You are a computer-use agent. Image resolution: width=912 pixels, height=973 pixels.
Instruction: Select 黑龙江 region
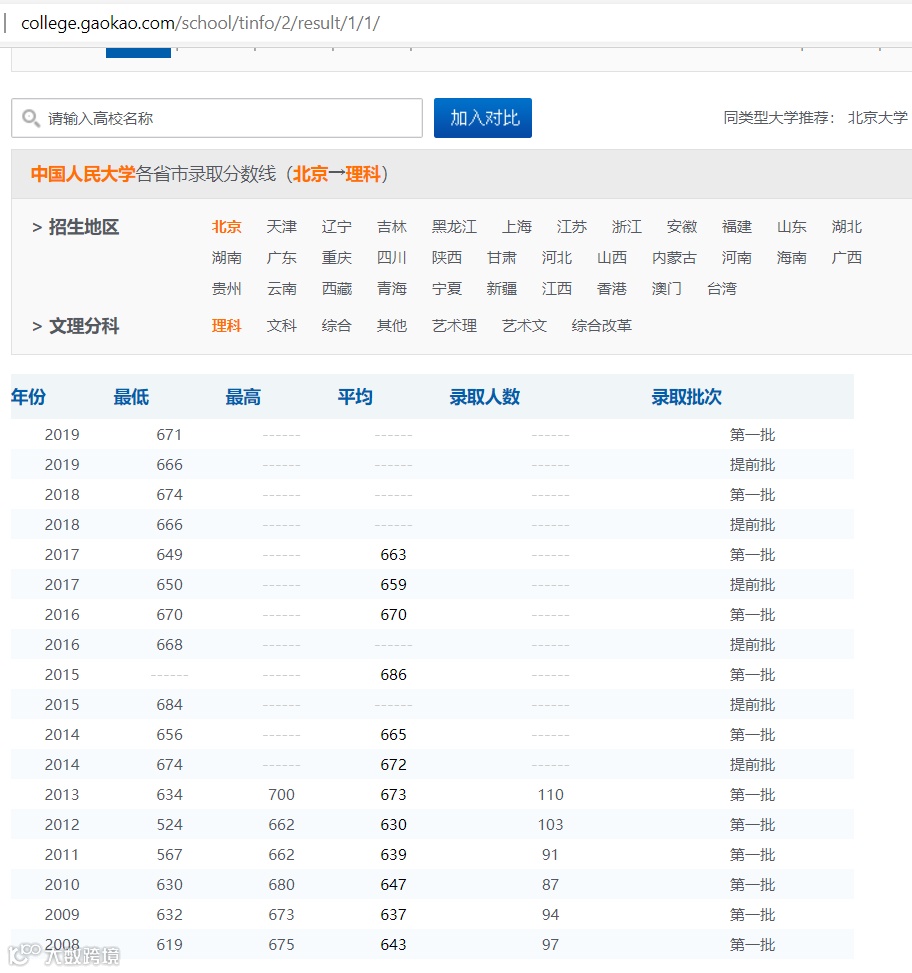pyautogui.click(x=455, y=226)
